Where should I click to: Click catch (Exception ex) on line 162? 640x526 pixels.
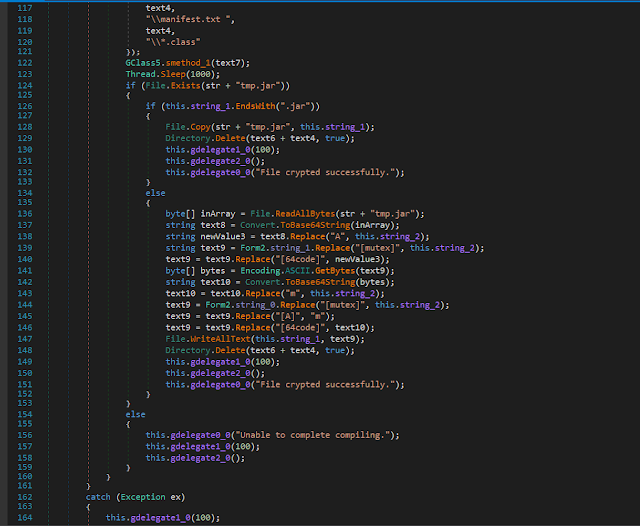click(135, 497)
